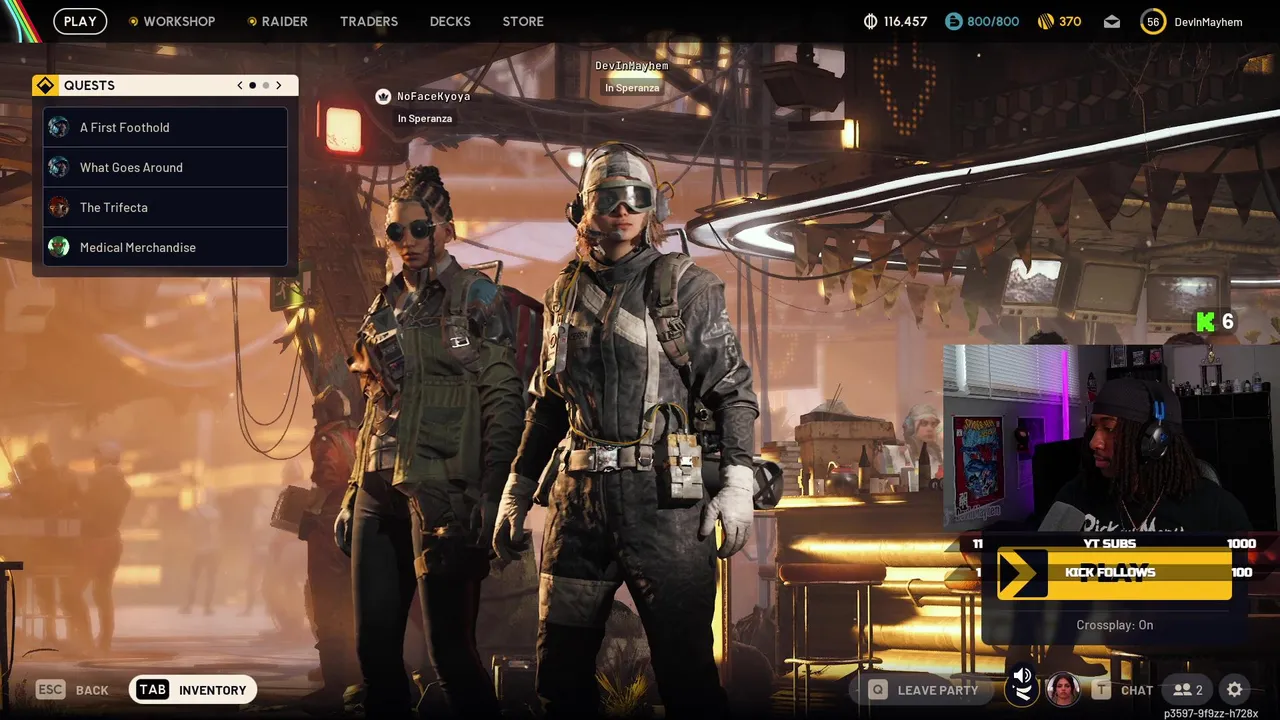Click the BACK label

click(x=92, y=690)
